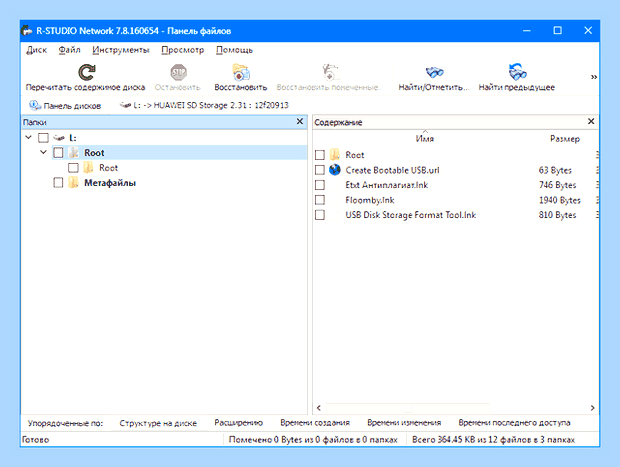620x467 pixels.
Task: Check the Etxt Антиплагиат.lnk checkbox
Action: [320, 185]
